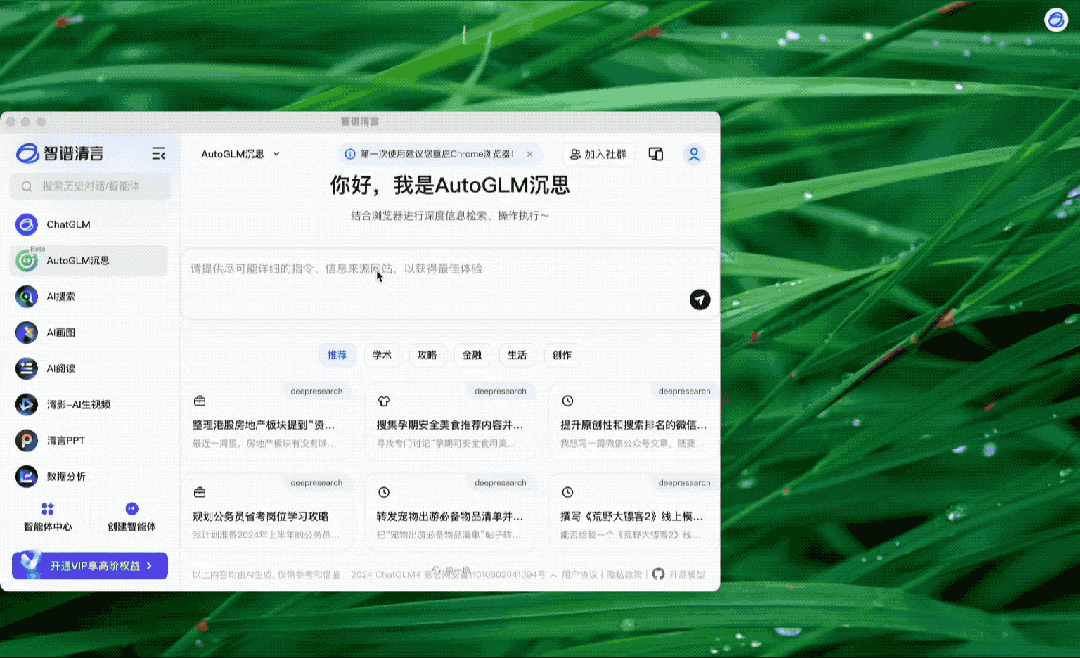Dismiss the Chrome browser tip banner
This screenshot has height=658, width=1080.
pyautogui.click(x=530, y=154)
